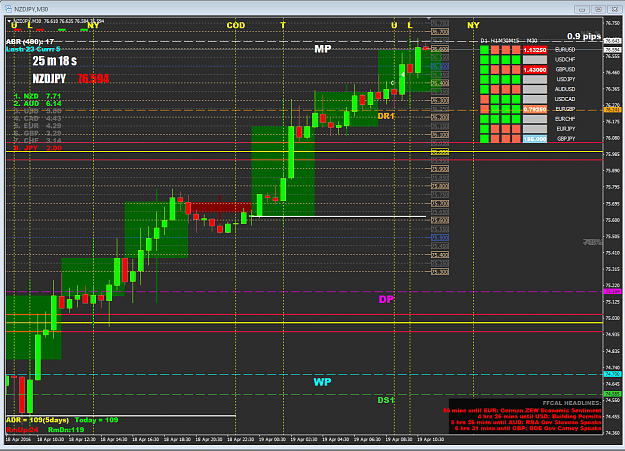Click the green D1 square in the EURUSD row
The height and width of the screenshot is (451, 625).
[x=485, y=50]
